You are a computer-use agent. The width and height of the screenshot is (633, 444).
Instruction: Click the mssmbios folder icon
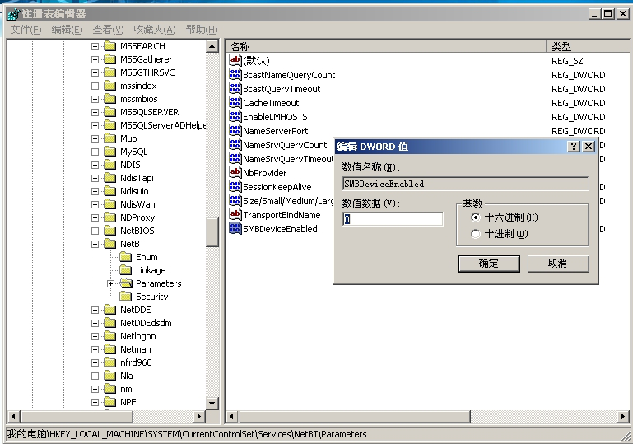tap(110, 99)
